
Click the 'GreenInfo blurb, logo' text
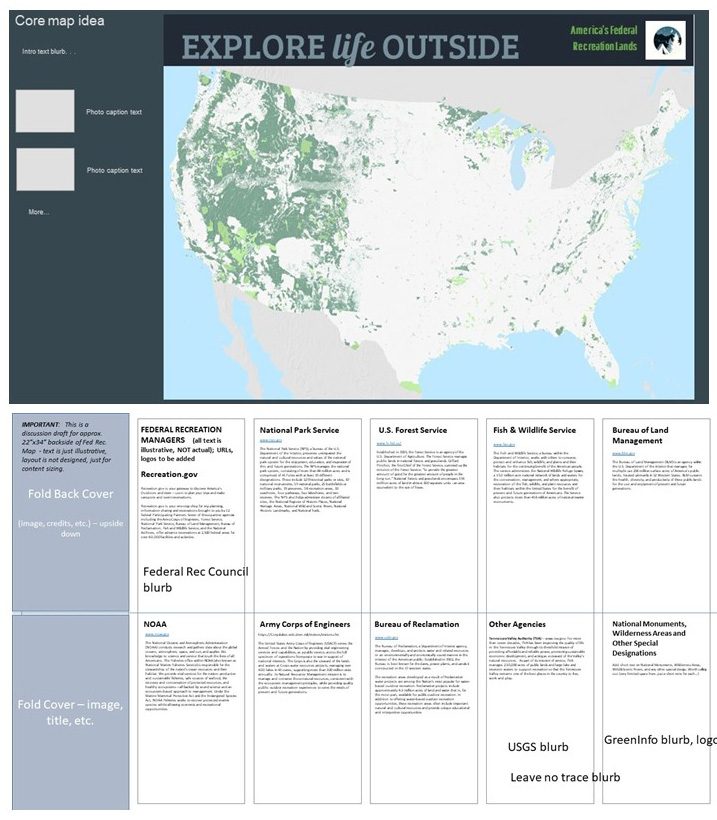click(x=660, y=740)
